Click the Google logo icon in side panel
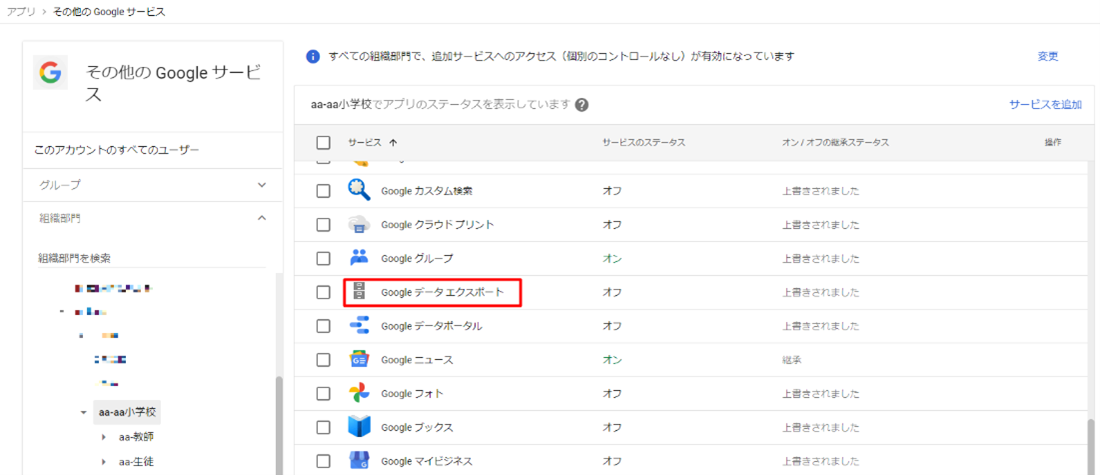 51,72
